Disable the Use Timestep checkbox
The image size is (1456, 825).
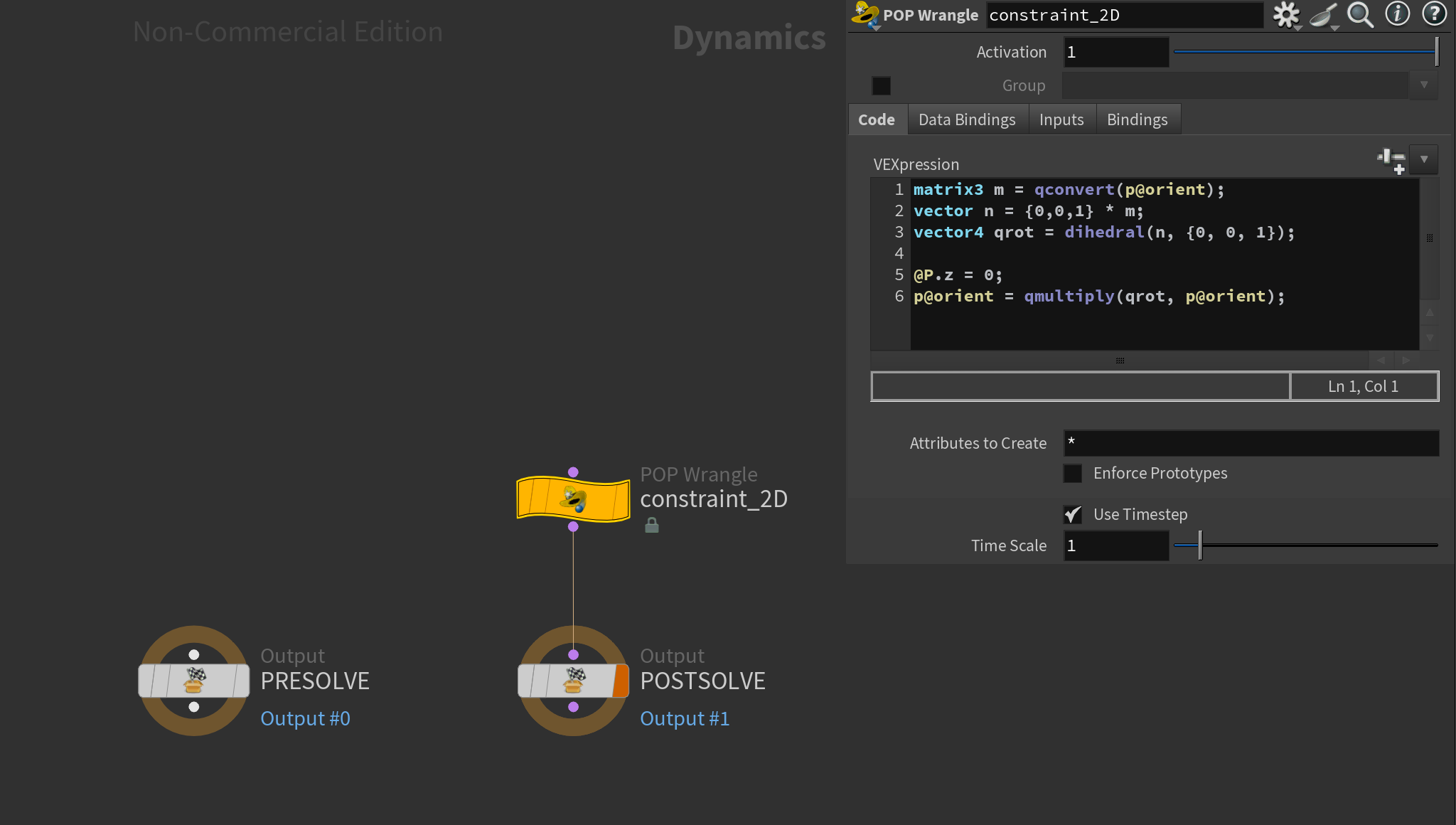click(x=1073, y=514)
